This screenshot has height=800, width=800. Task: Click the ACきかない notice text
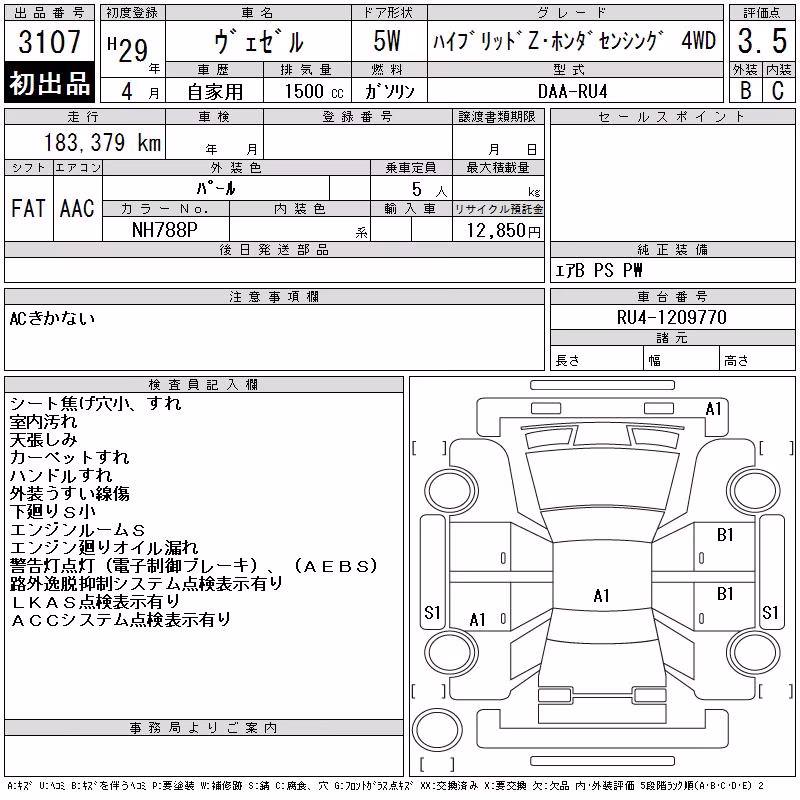click(x=52, y=318)
